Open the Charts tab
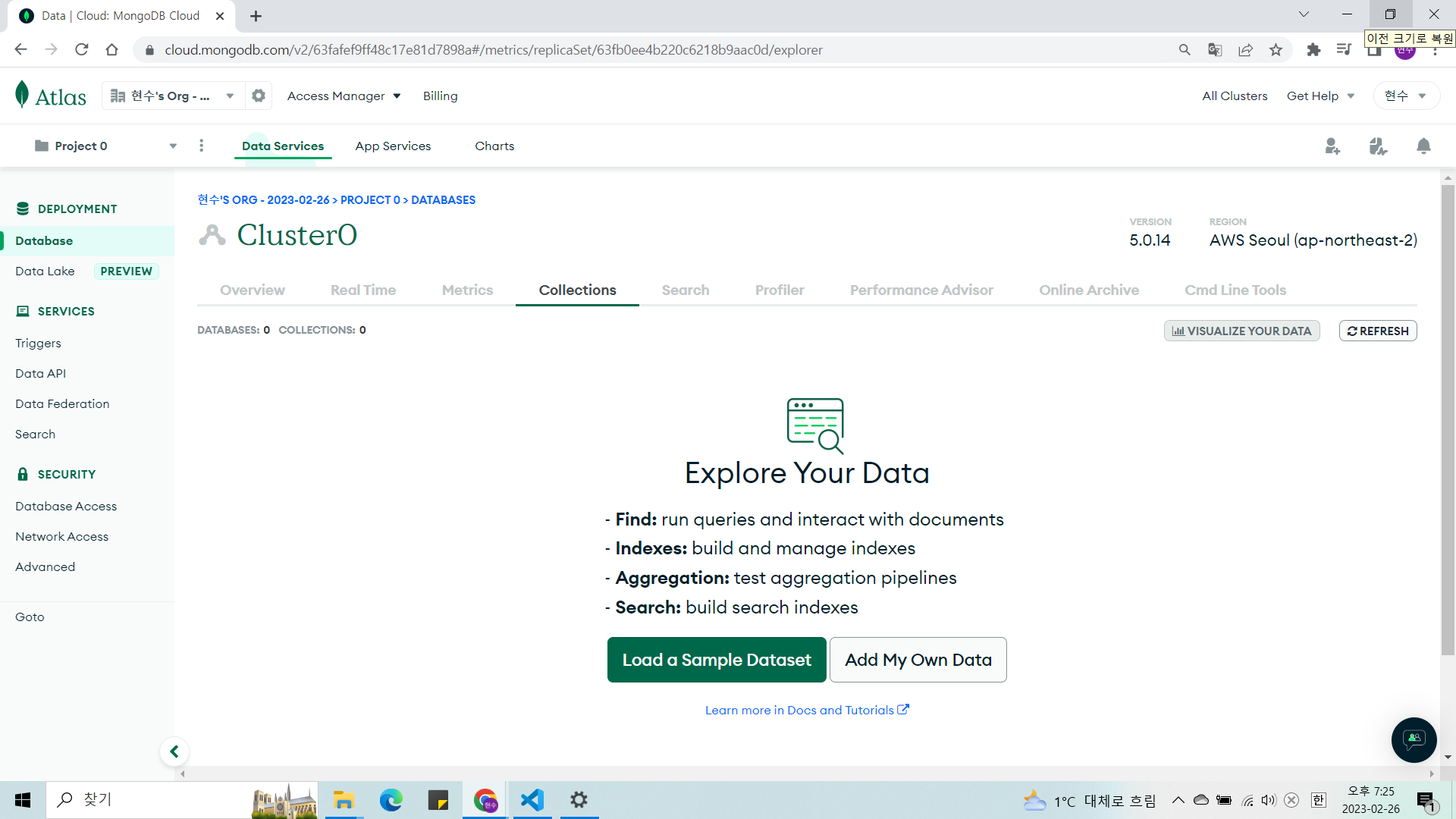1456x819 pixels. [494, 146]
